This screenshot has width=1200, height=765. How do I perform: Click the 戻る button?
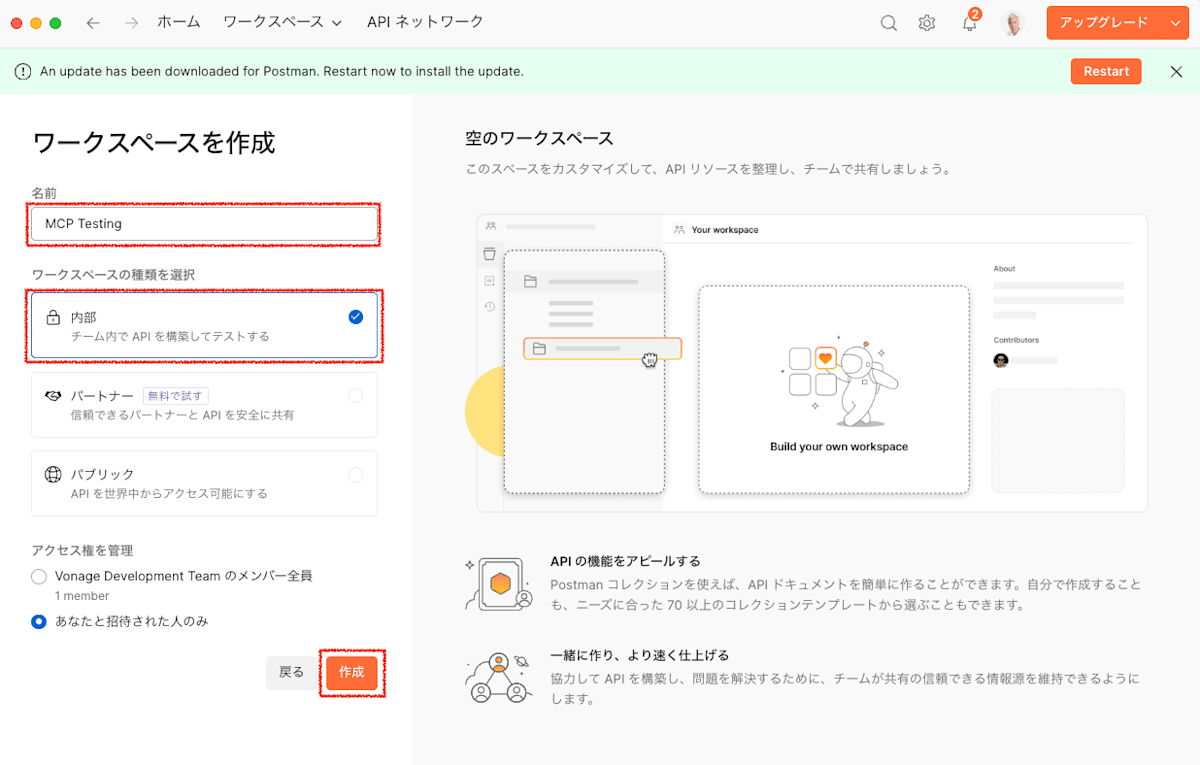(x=291, y=673)
